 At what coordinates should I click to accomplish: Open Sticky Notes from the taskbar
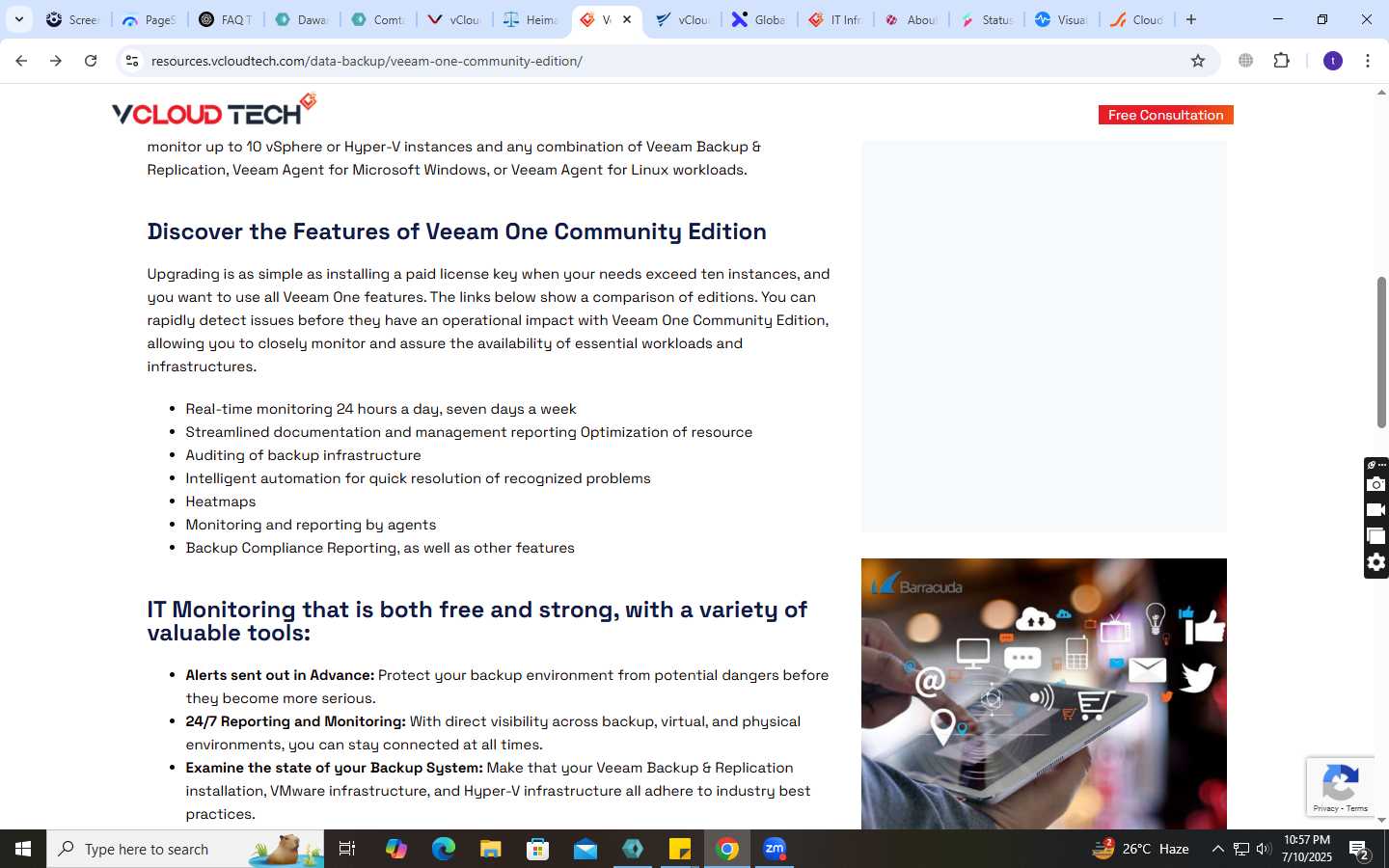[x=680, y=849]
